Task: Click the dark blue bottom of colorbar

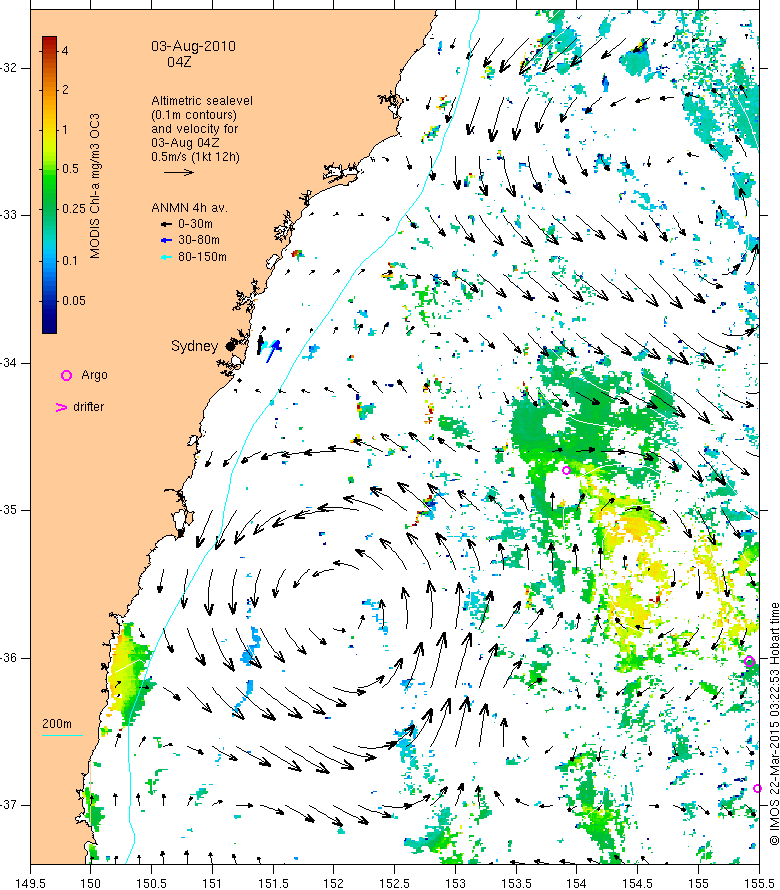Action: 49,326
